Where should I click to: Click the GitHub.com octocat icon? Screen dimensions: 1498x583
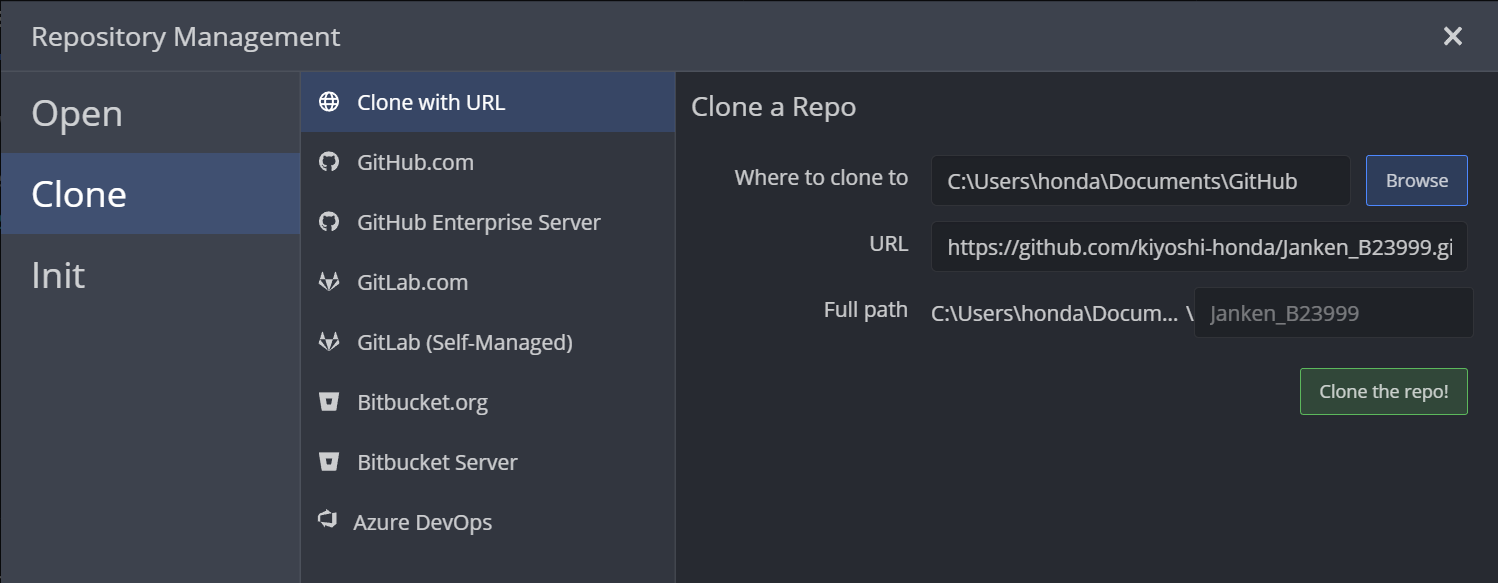coord(328,162)
